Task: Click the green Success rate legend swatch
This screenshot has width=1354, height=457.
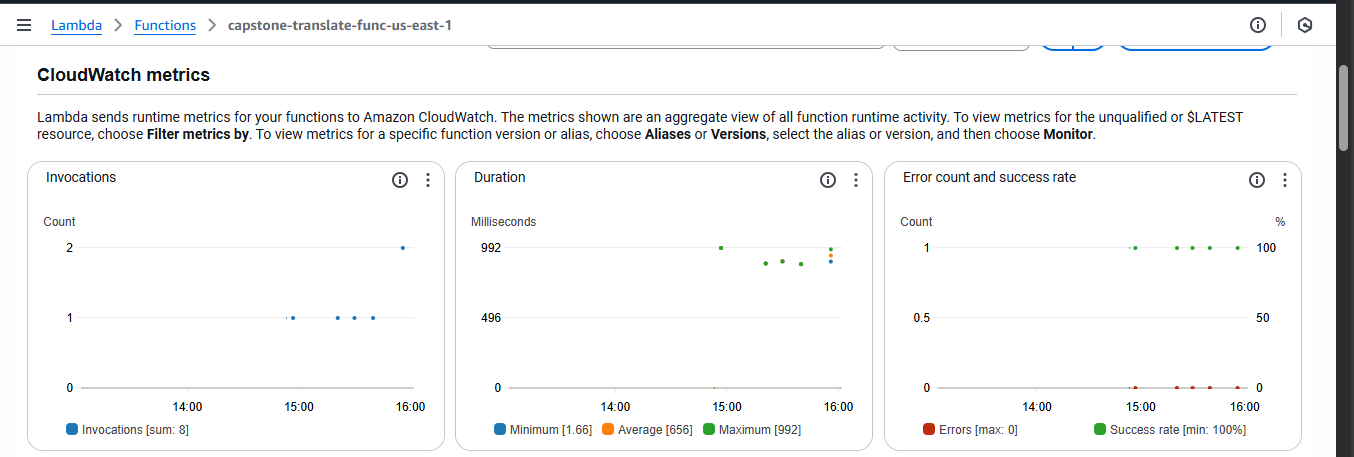Action: coord(1100,430)
